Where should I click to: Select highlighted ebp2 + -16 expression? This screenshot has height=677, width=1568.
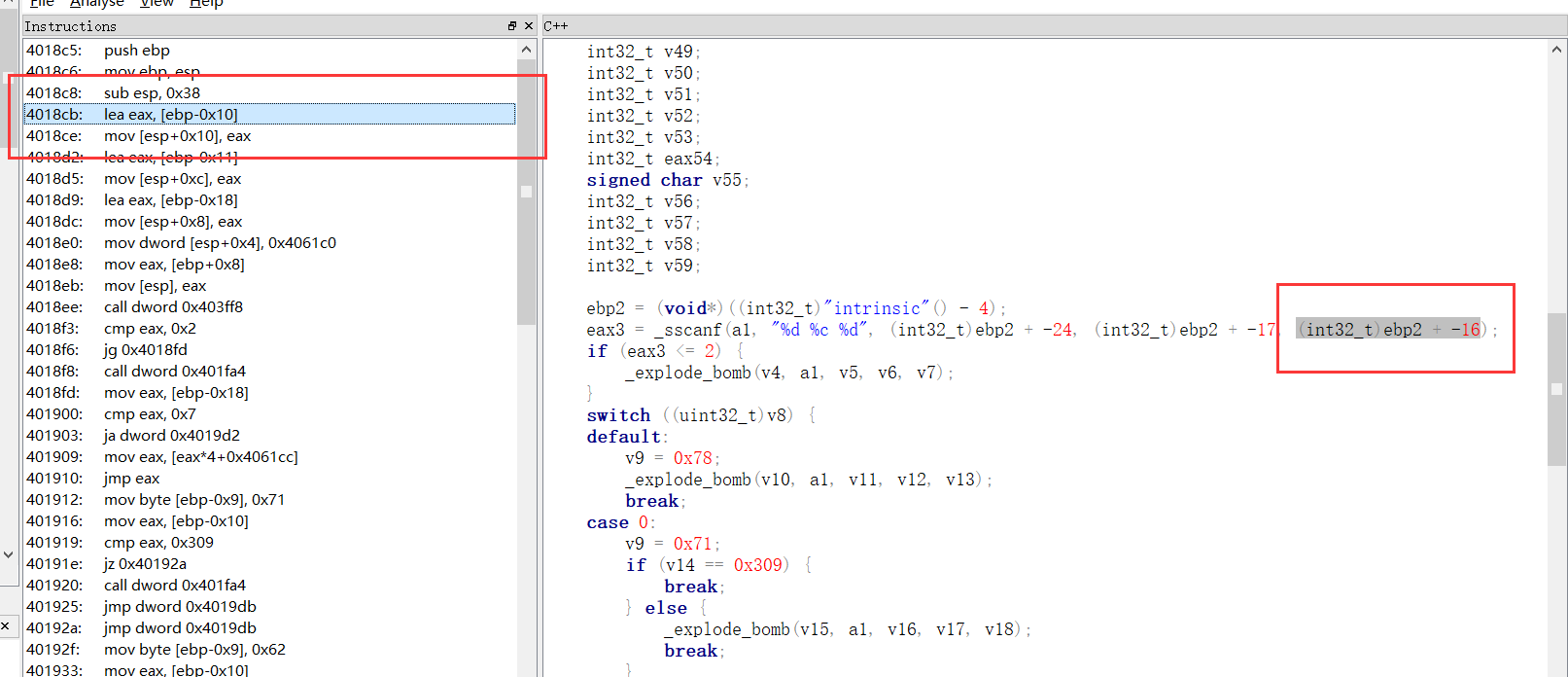pos(1388,330)
